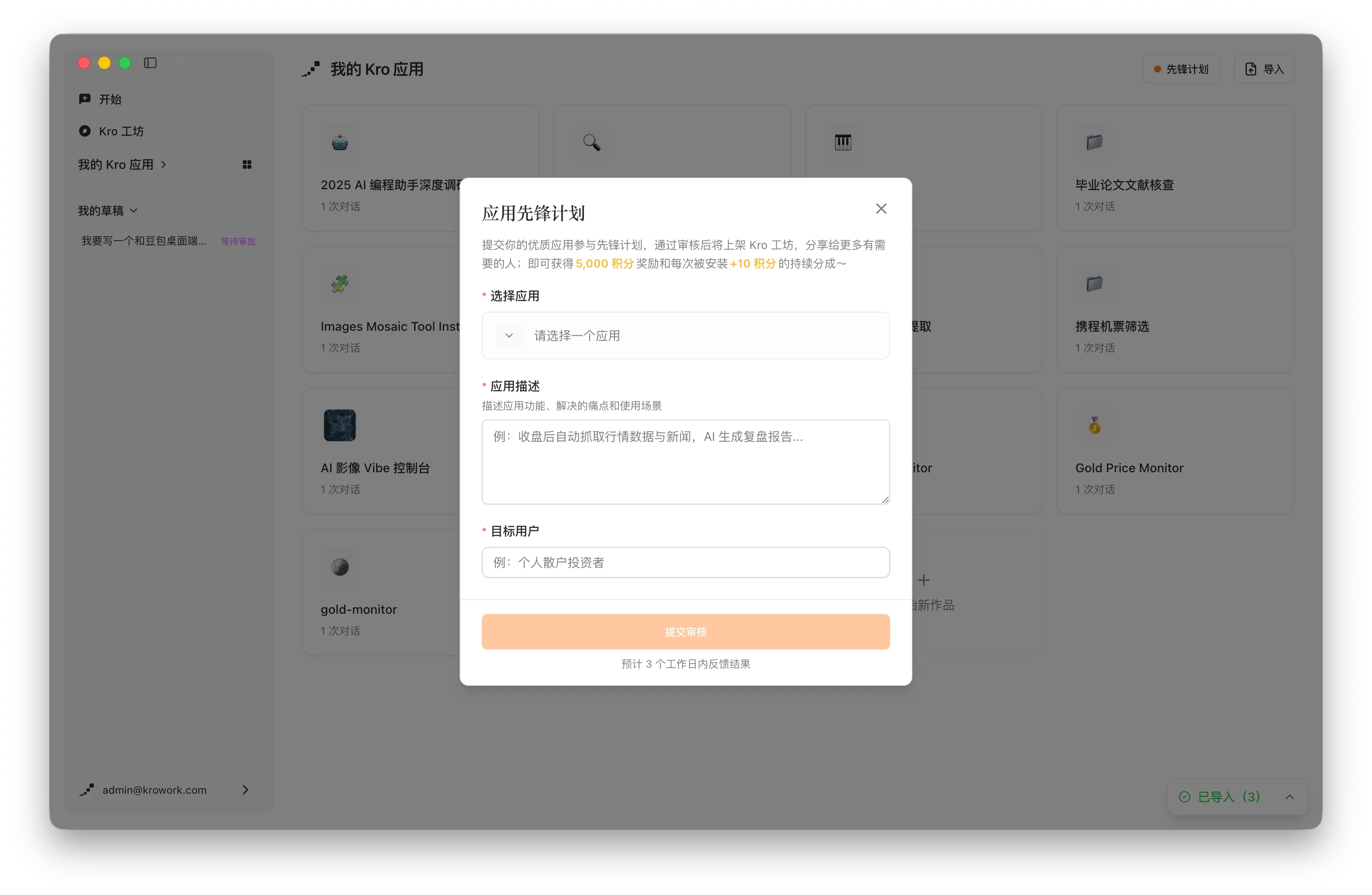1372x895 pixels.
Task: Click the chevron next to 我的 Kro 应用
Action: click(164, 164)
